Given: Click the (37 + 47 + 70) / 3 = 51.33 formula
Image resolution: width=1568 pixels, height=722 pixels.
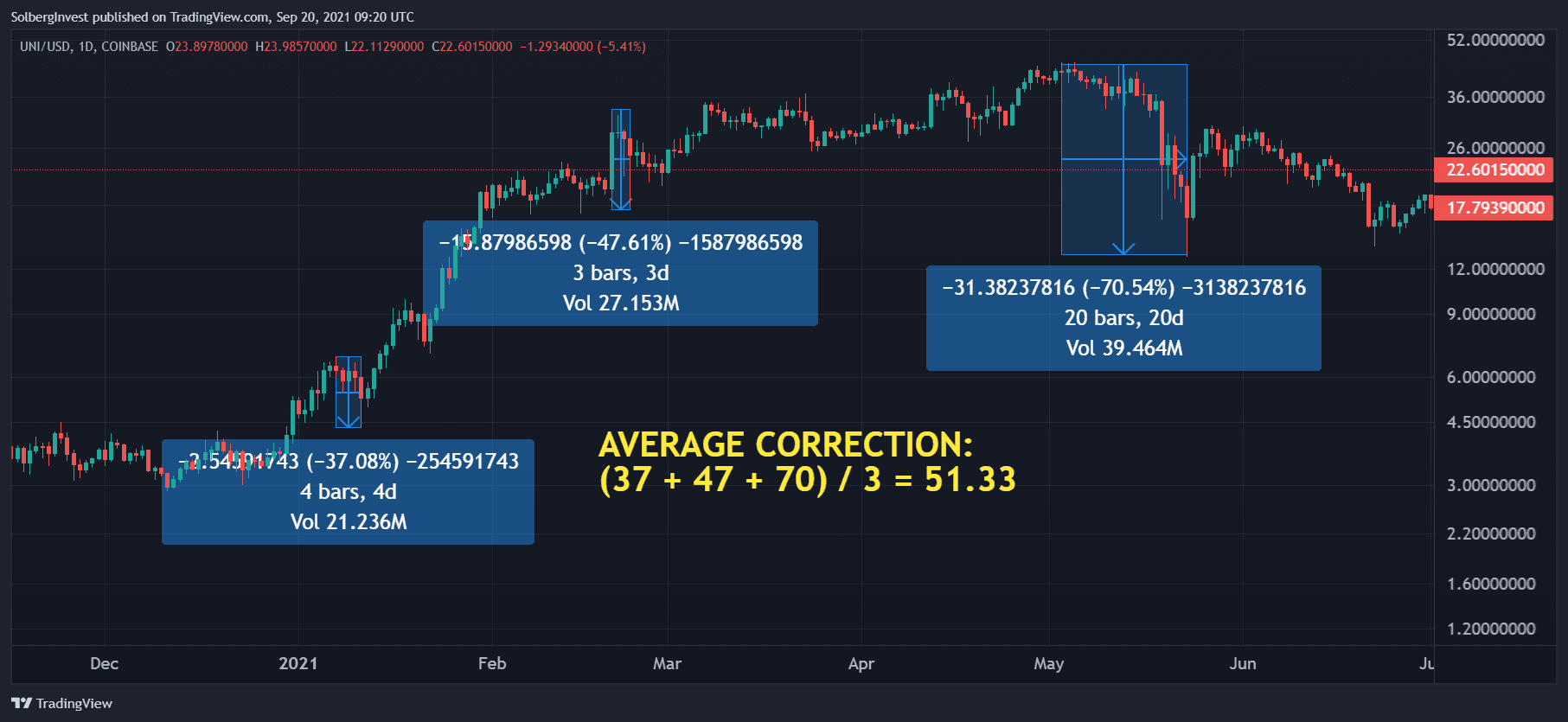Looking at the screenshot, I should click(808, 479).
